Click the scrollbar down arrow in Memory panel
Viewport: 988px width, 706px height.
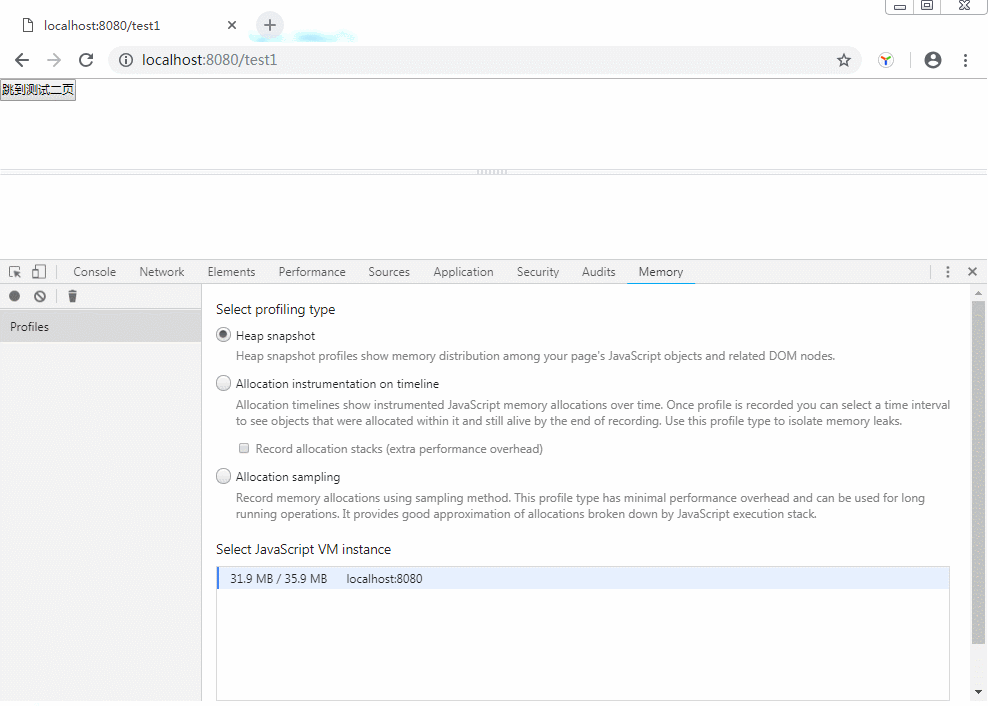[978, 692]
